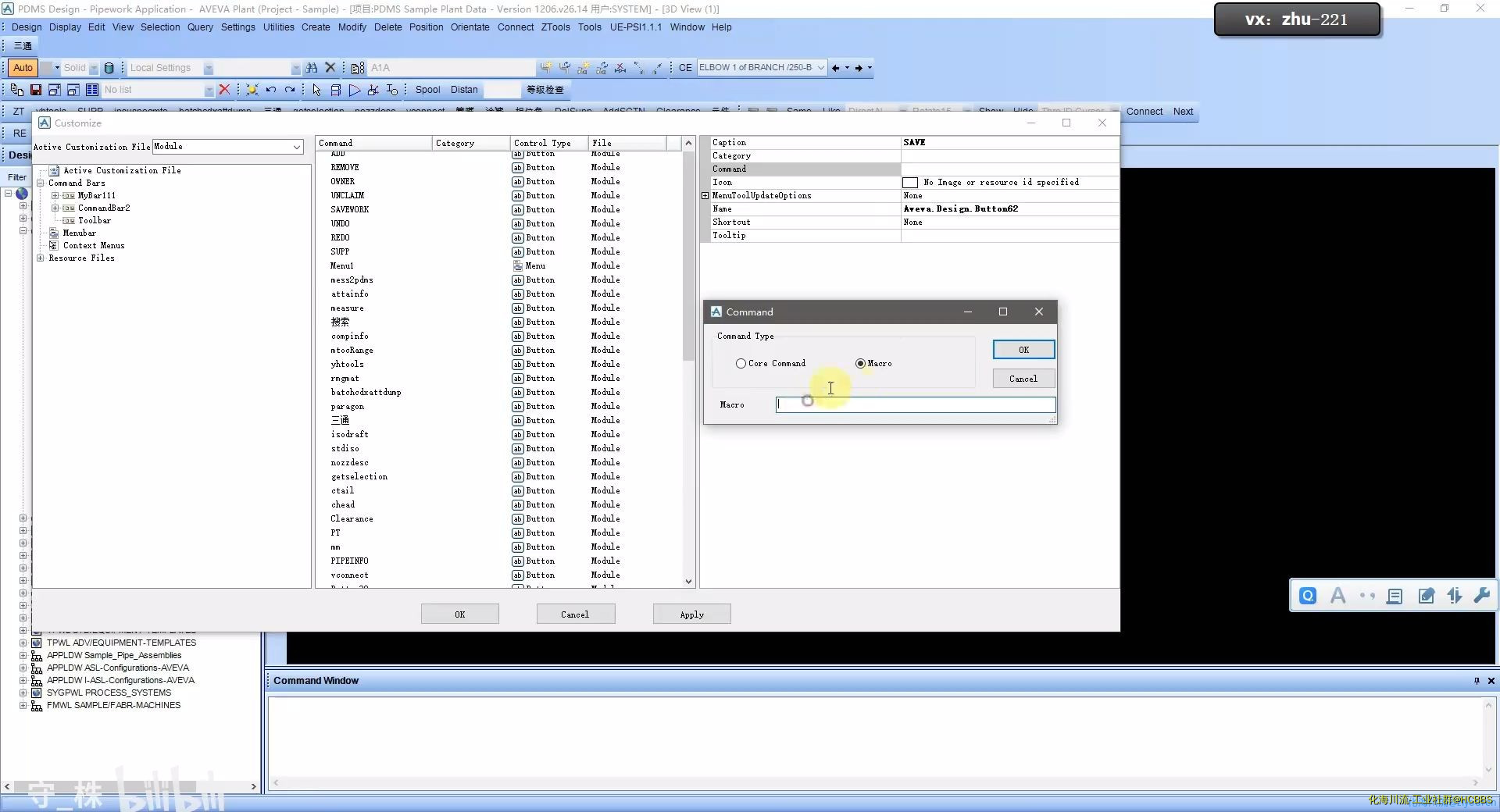Click the binoculars search icon in toolbar
The image size is (1500, 812).
pyautogui.click(x=312, y=68)
